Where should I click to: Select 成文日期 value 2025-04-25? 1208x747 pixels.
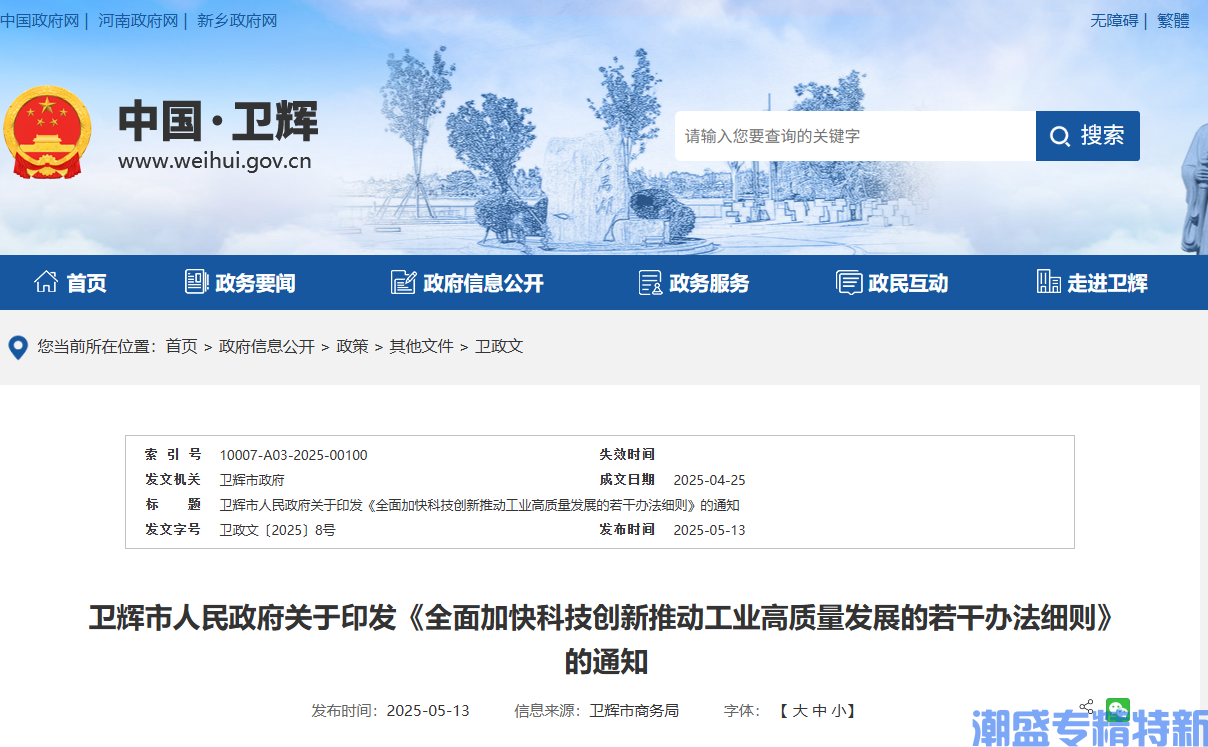point(709,480)
